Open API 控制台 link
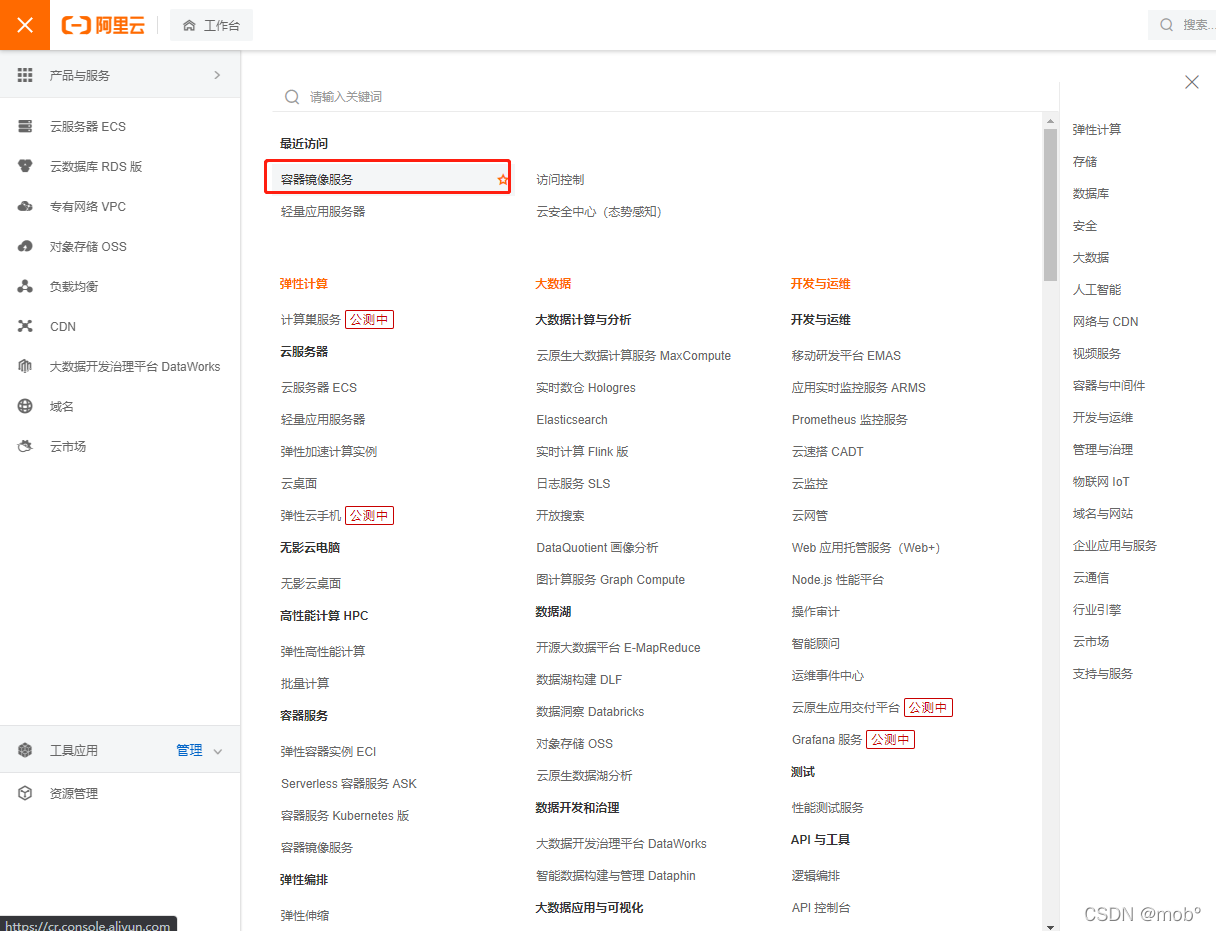The width and height of the screenshot is (1216, 931). [x=821, y=908]
